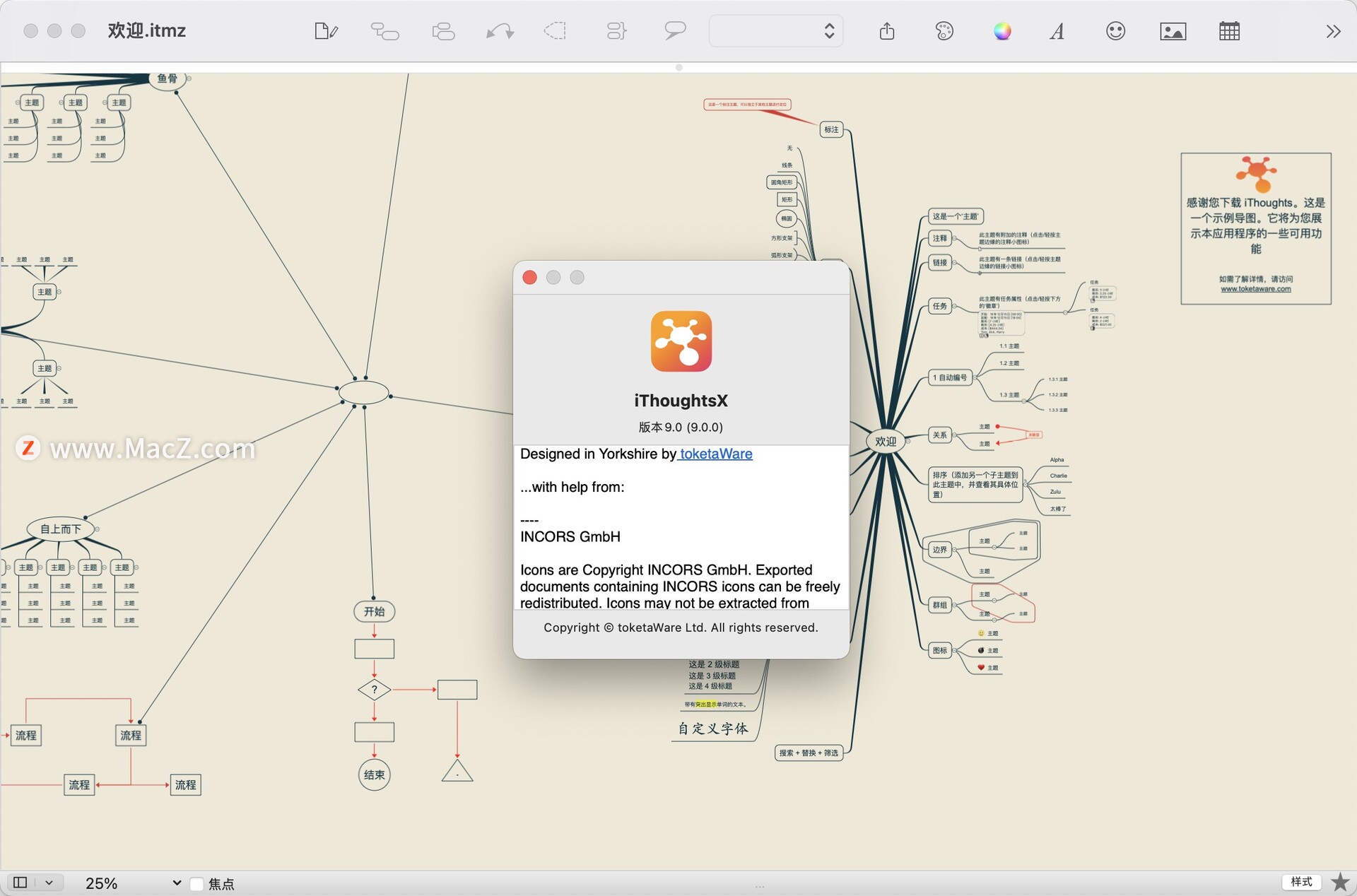The image size is (1357, 896).
Task: Add a callout using speech bubble icon
Action: click(x=675, y=31)
